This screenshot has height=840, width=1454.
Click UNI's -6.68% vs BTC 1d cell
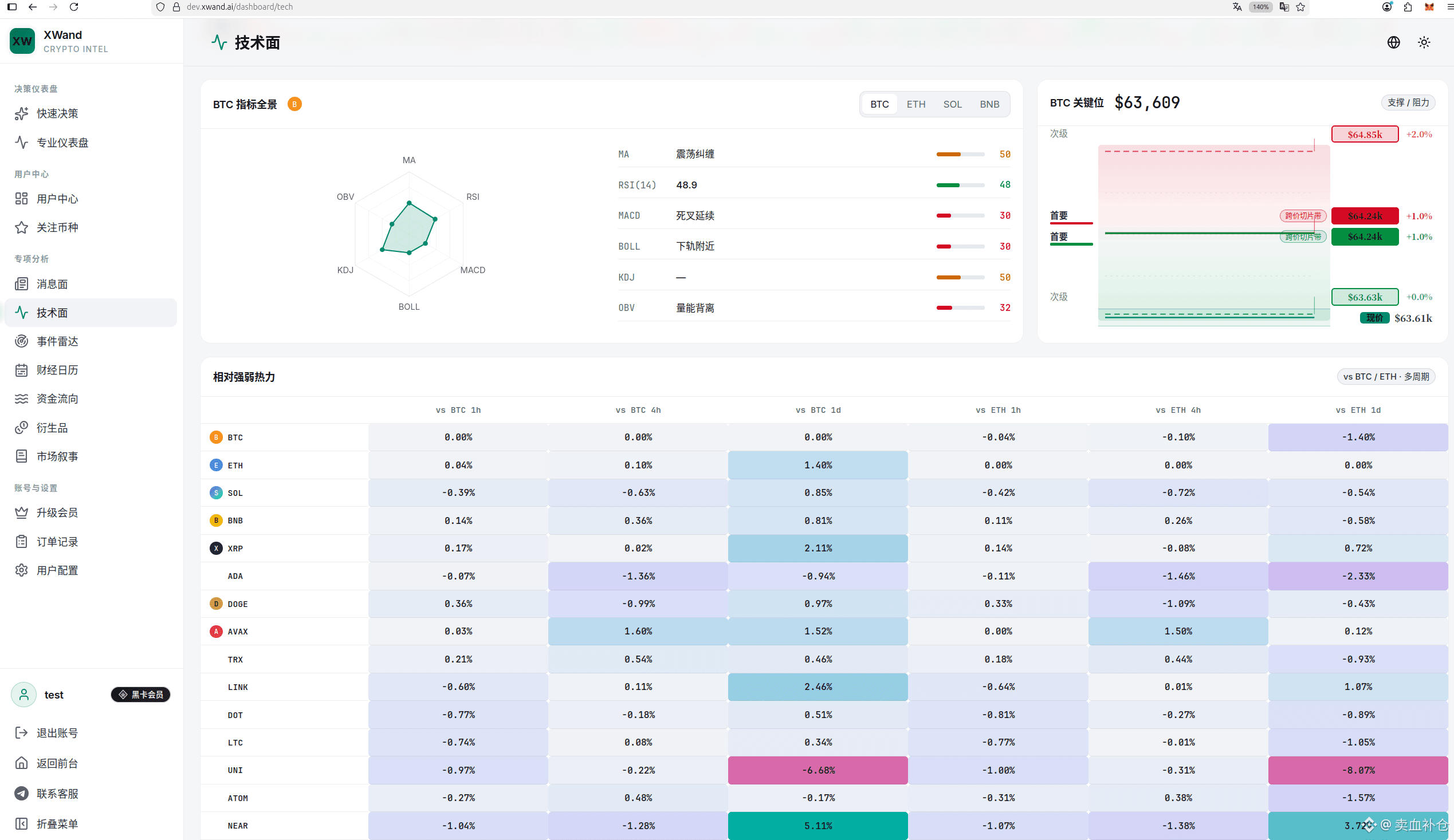(818, 770)
